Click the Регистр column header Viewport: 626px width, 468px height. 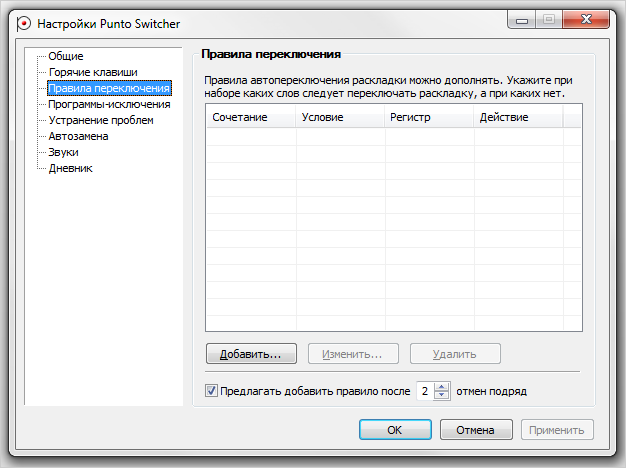pyautogui.click(x=429, y=117)
